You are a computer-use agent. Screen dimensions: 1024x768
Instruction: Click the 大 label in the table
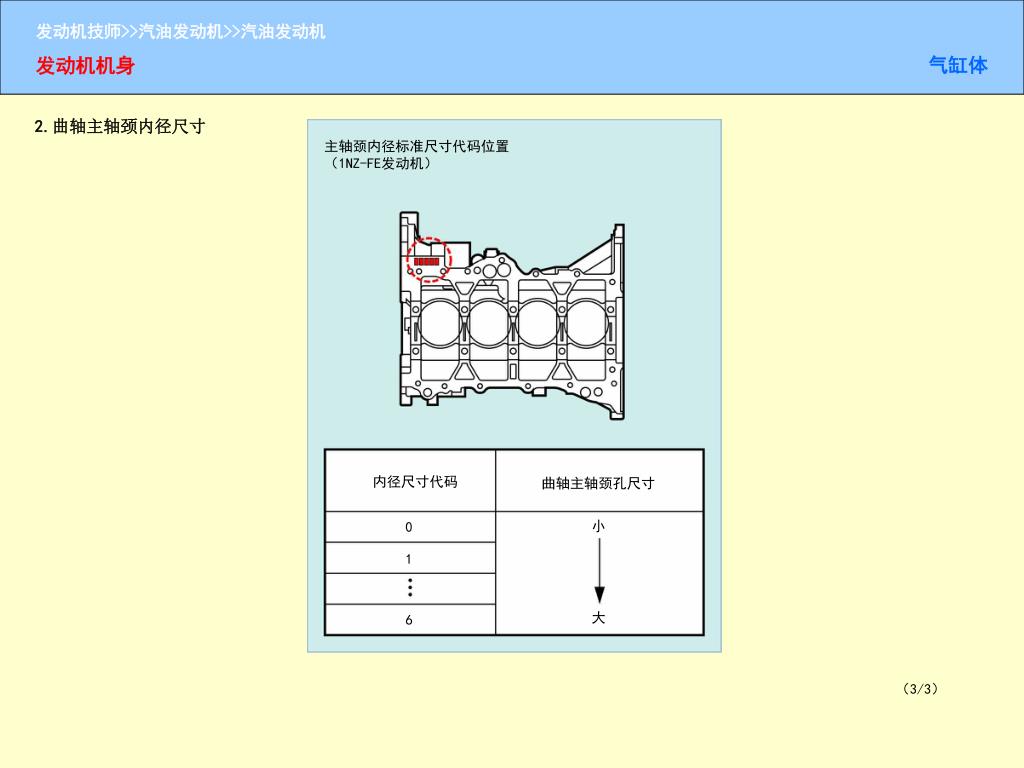598,618
